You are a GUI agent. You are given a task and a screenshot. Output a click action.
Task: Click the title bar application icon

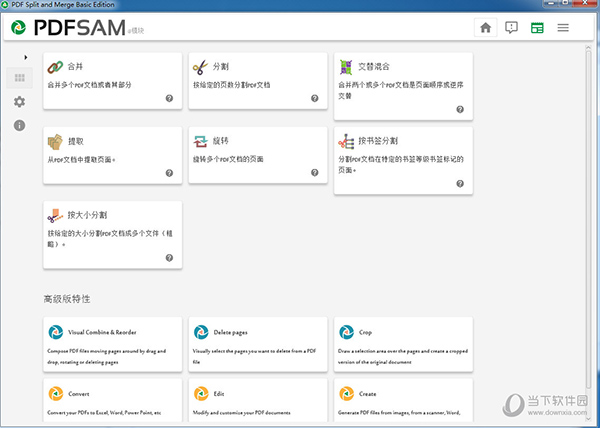point(5,5)
